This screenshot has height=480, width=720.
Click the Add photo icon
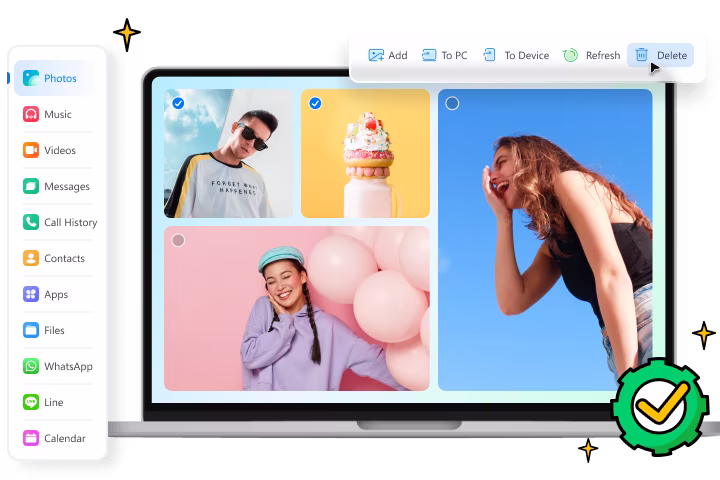(x=376, y=56)
